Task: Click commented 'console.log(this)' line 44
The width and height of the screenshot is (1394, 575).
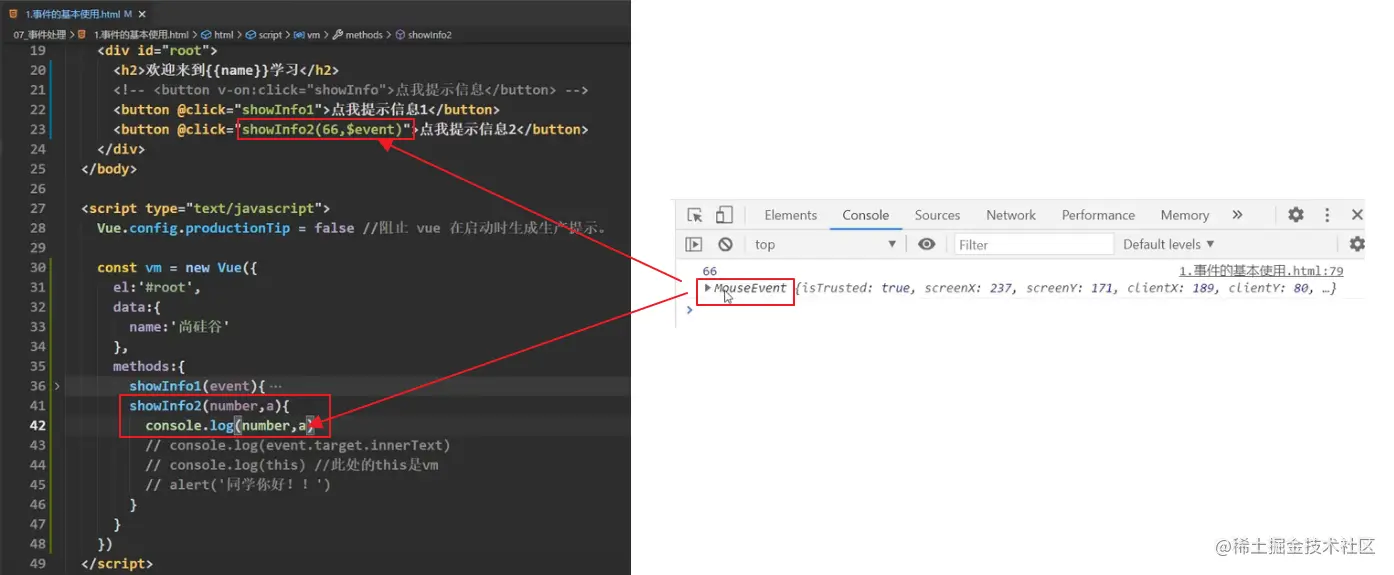Action: coord(291,465)
